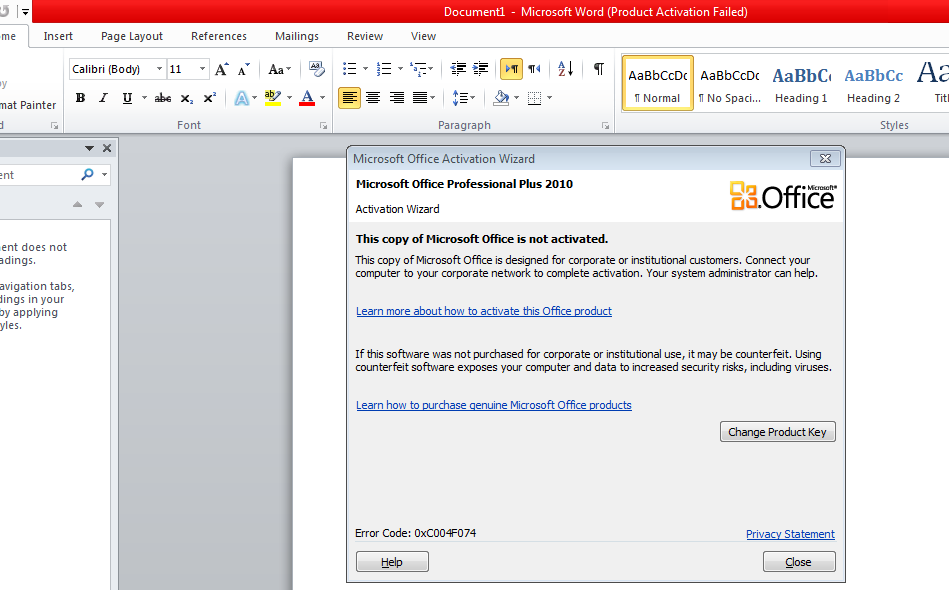Click Change Case button
949x590 pixels.
[280, 69]
